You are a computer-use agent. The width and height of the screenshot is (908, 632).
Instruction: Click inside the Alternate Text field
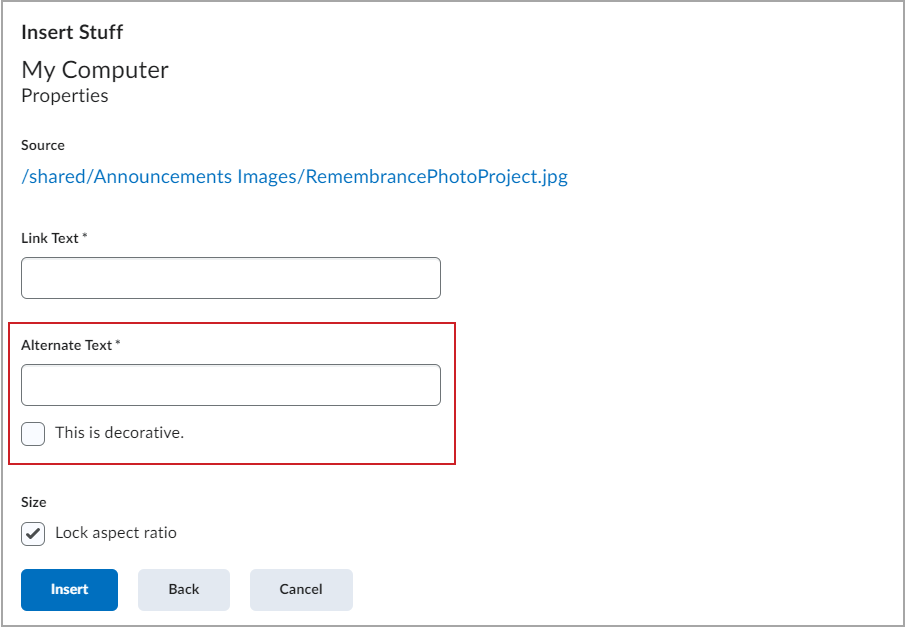coord(230,384)
